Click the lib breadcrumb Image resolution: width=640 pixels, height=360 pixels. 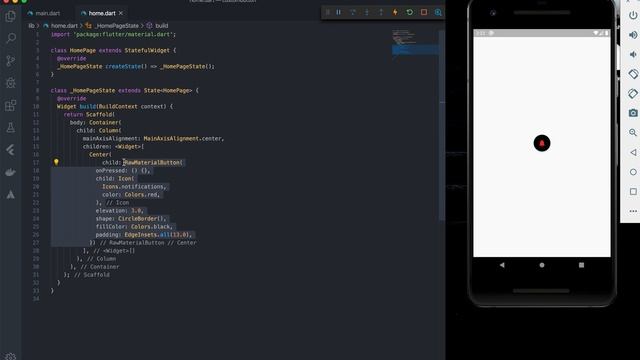click(31, 25)
